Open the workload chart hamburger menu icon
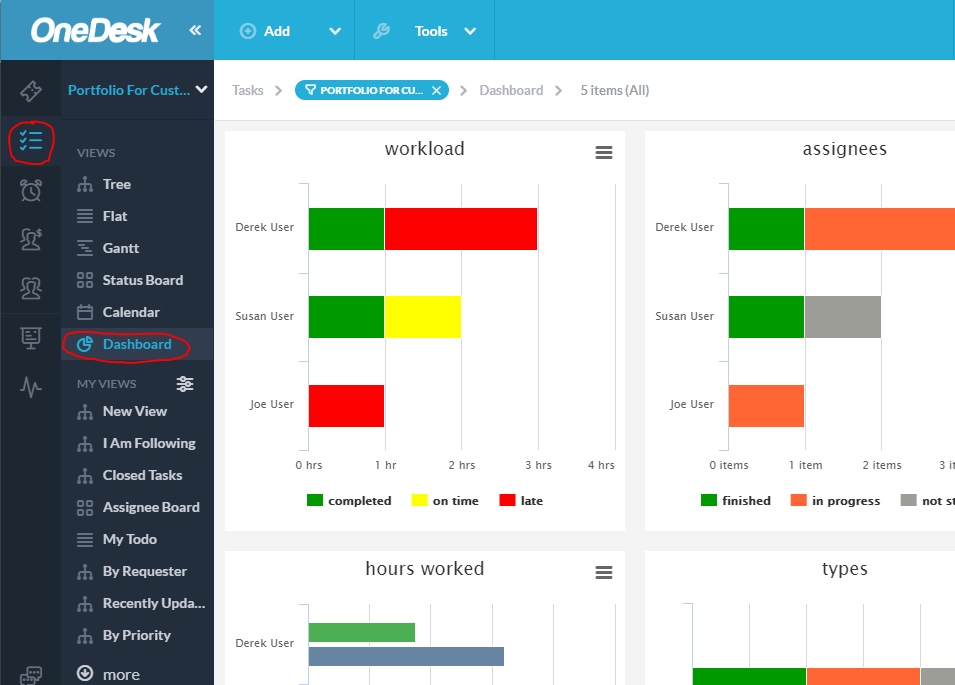 603,152
